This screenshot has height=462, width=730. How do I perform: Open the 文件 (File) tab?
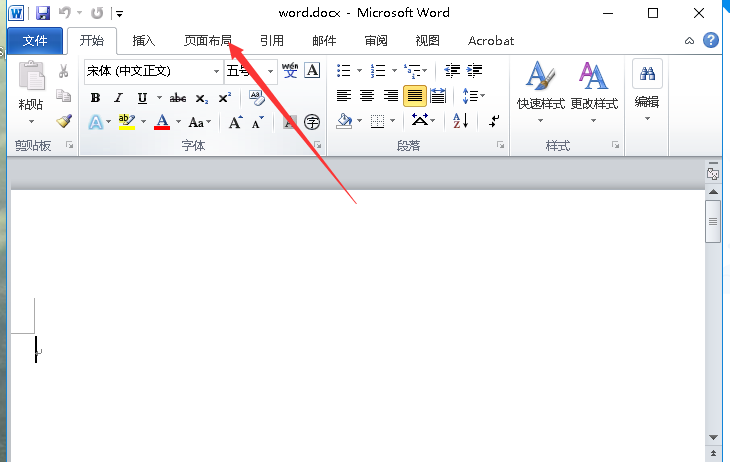tap(35, 41)
